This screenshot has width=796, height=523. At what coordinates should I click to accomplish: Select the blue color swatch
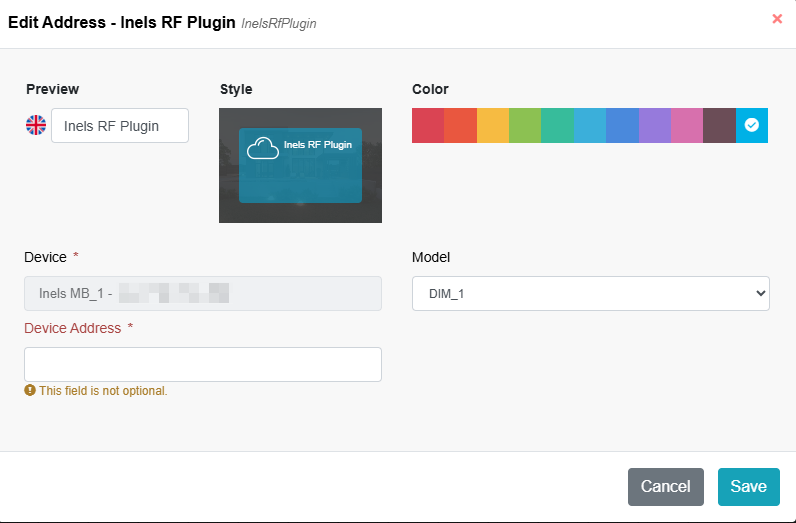pyautogui.click(x=622, y=125)
